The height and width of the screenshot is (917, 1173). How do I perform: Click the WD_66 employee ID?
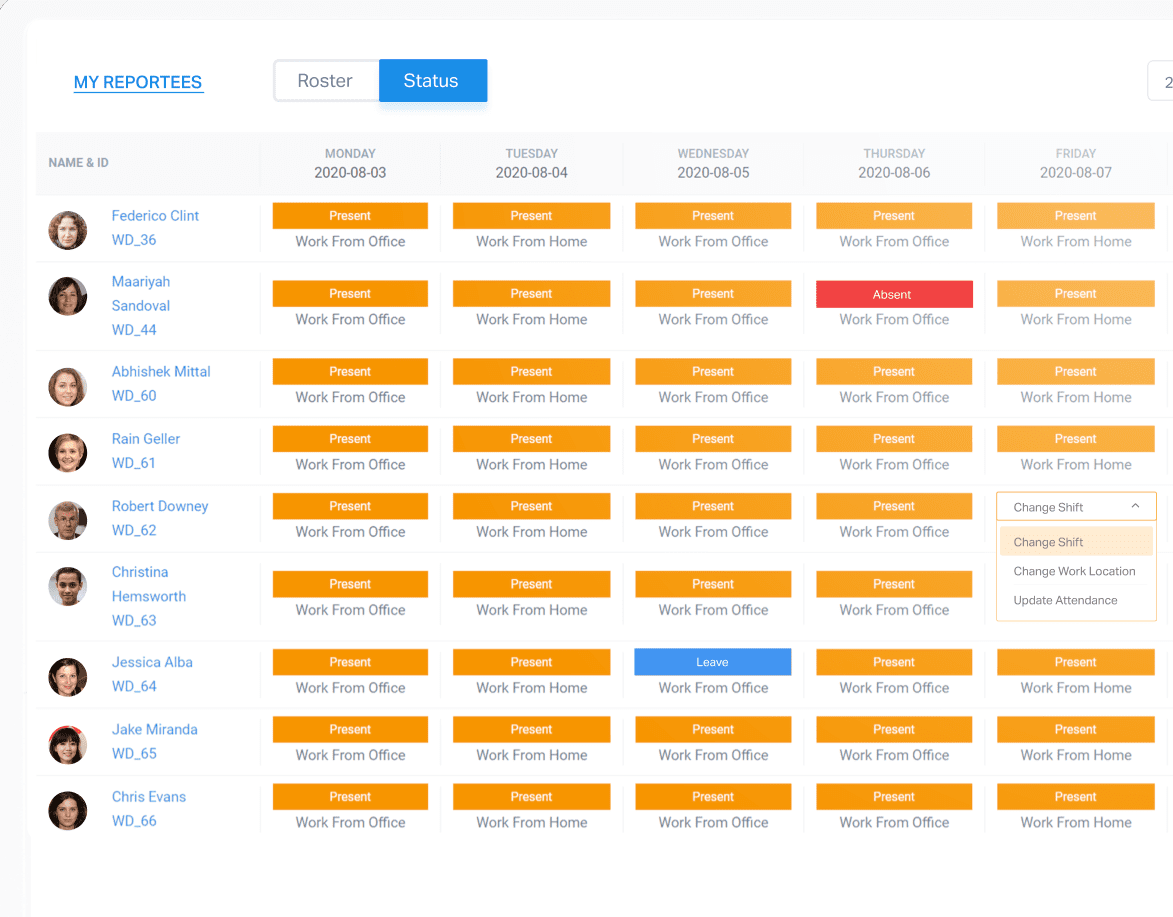[134, 821]
